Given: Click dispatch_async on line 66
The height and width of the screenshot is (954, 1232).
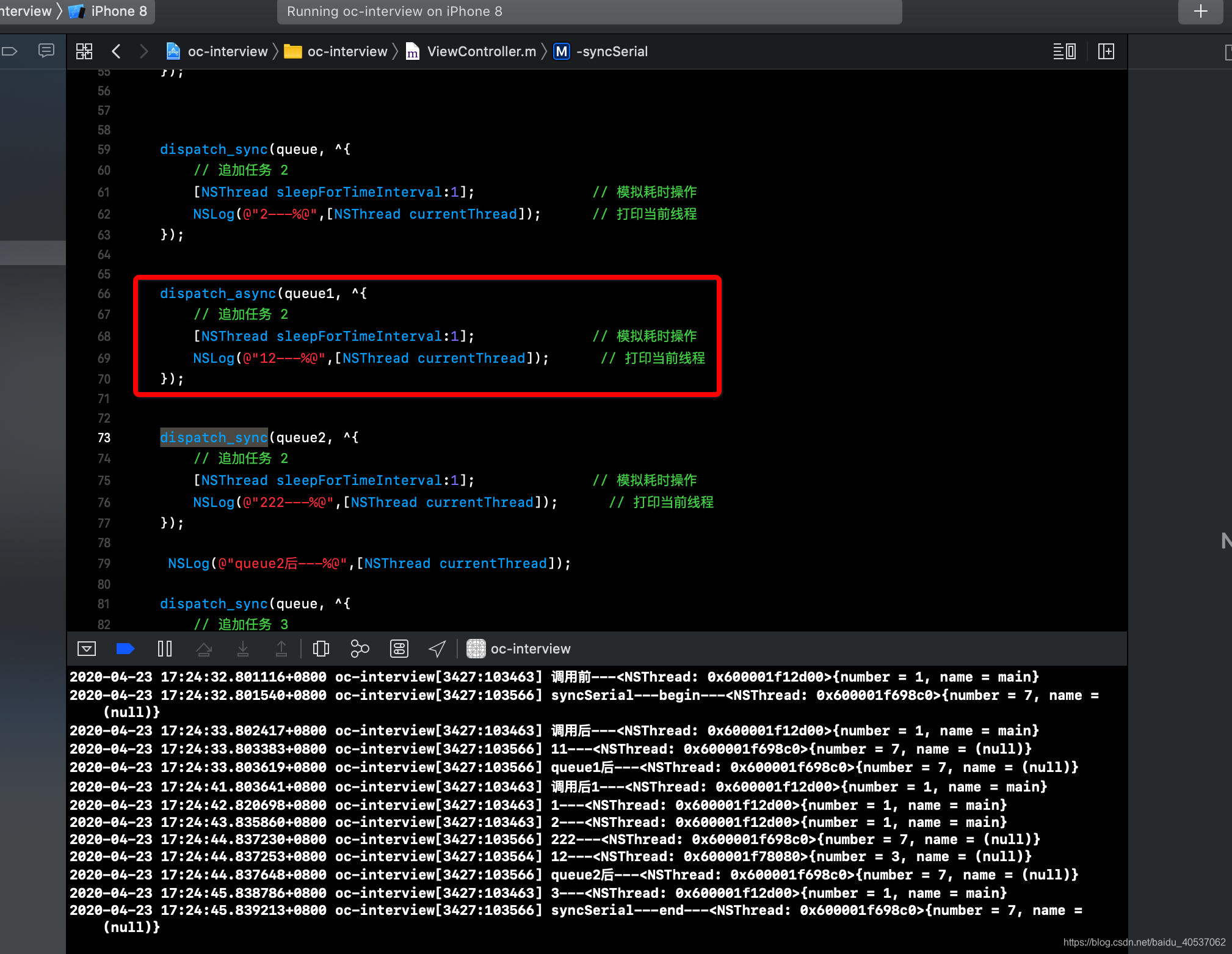Looking at the screenshot, I should [x=218, y=294].
